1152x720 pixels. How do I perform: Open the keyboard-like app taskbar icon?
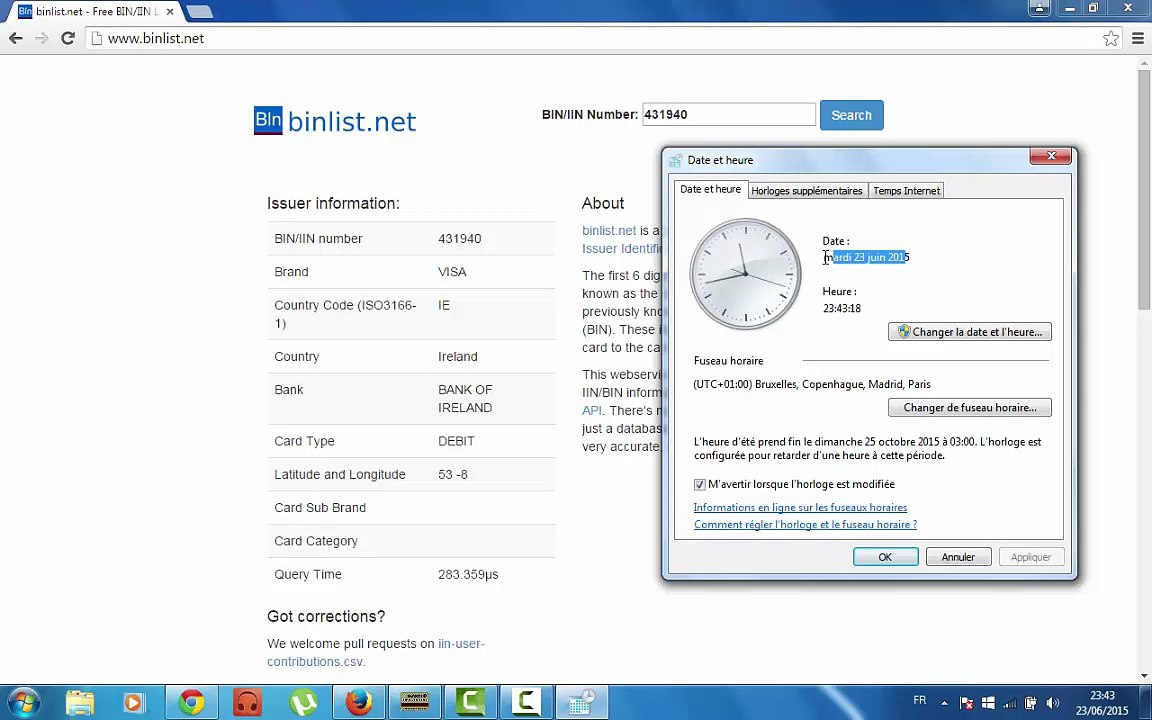tap(415, 703)
